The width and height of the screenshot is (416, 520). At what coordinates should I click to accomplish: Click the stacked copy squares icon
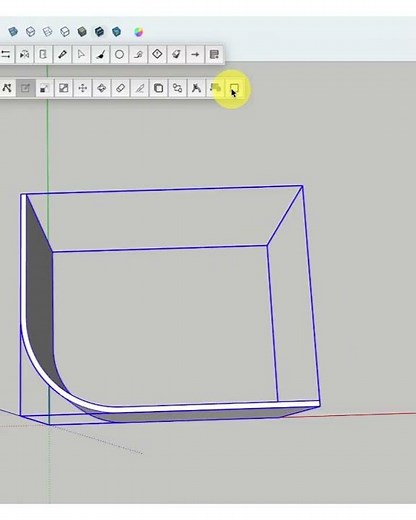(x=159, y=88)
